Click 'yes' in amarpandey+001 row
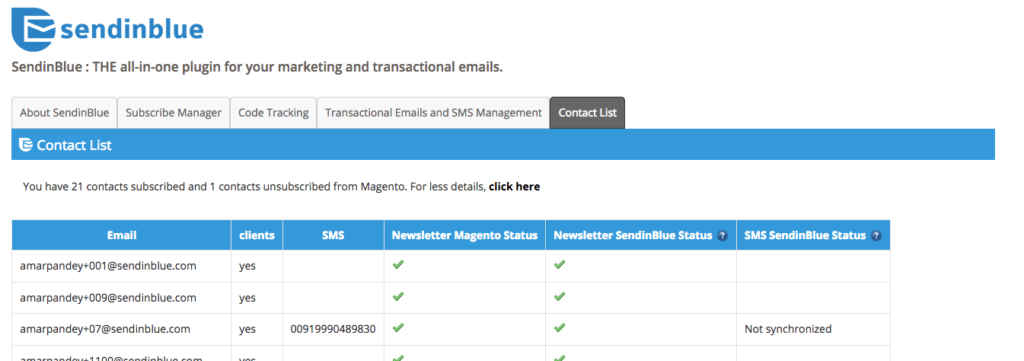The height and width of the screenshot is (361, 1024). (247, 267)
